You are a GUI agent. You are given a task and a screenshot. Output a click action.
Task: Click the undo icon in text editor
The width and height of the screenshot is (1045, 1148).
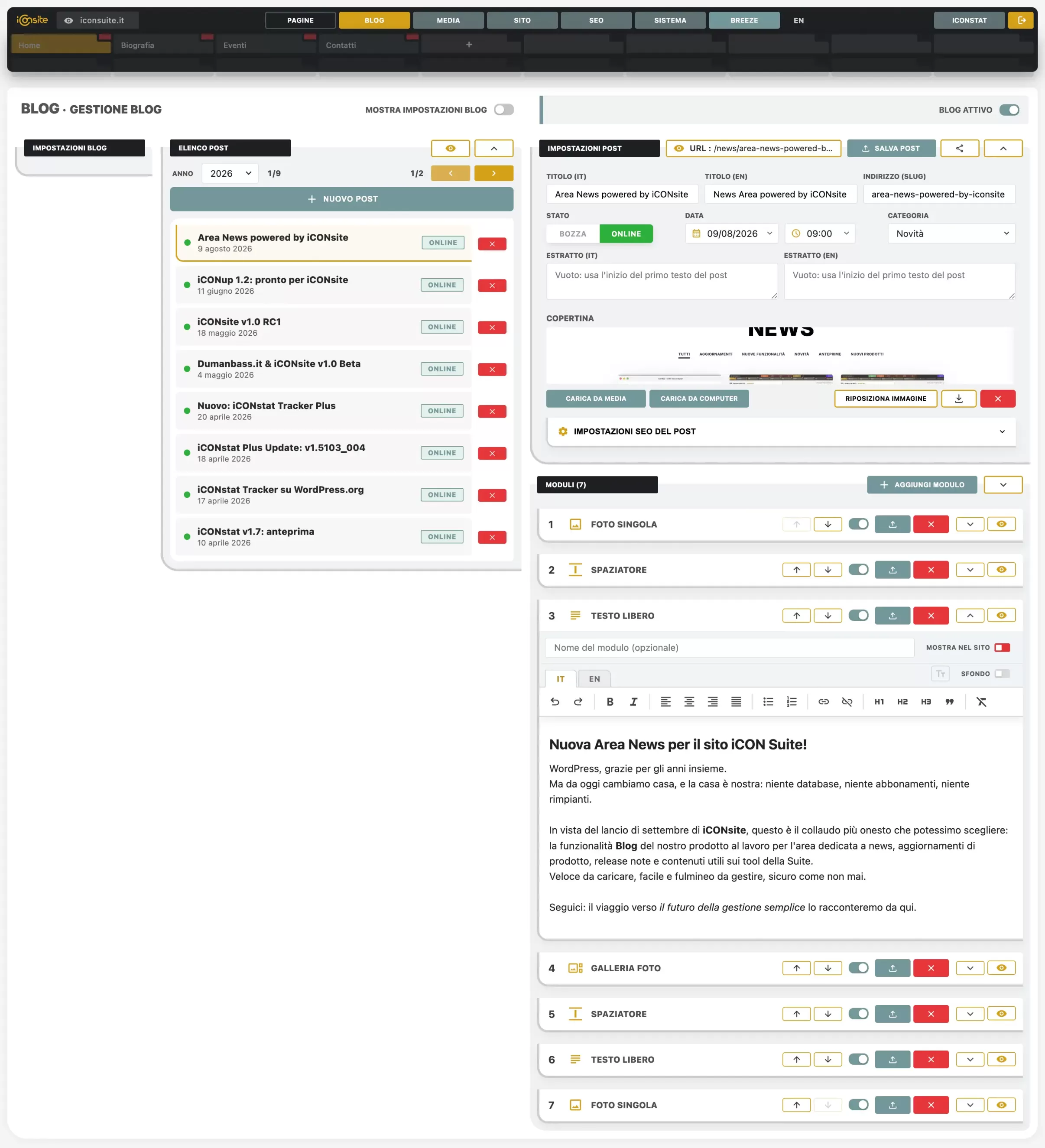(555, 701)
